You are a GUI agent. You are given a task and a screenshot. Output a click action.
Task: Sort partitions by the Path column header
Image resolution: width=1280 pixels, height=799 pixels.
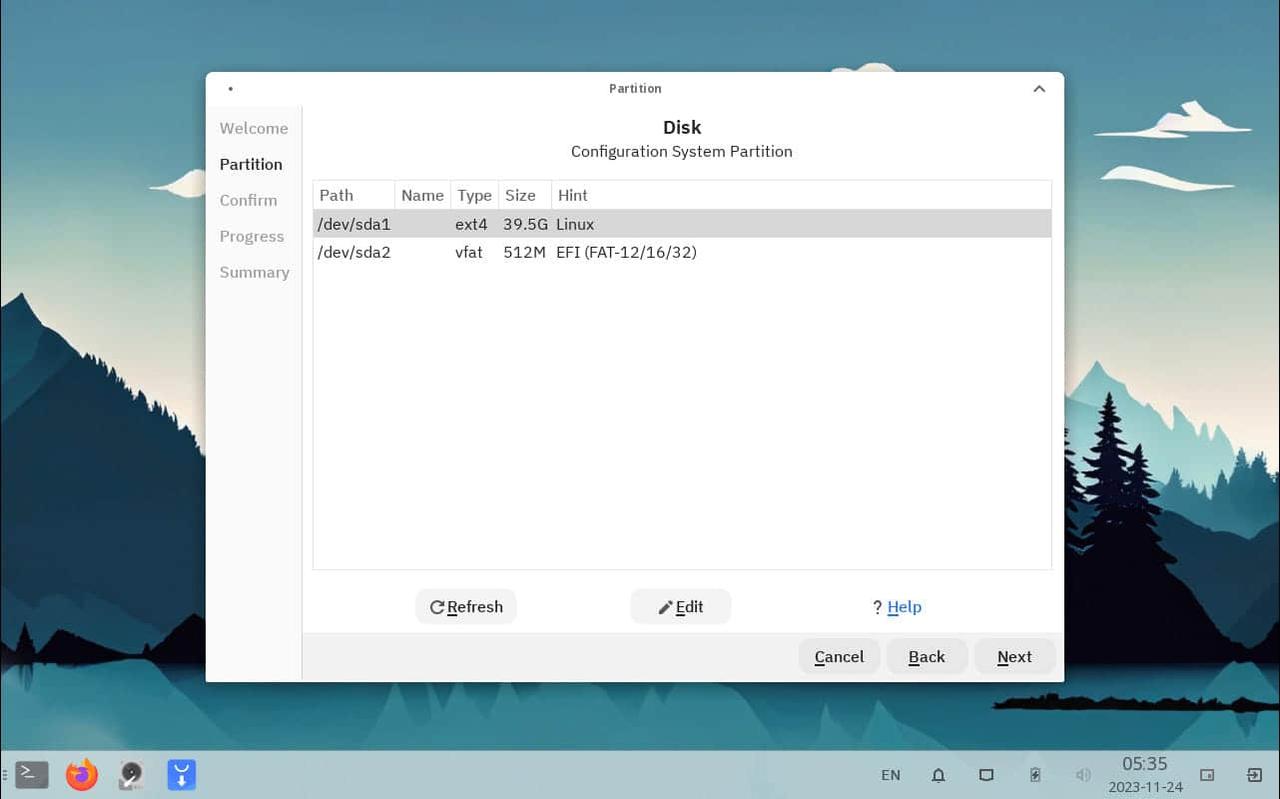point(337,195)
